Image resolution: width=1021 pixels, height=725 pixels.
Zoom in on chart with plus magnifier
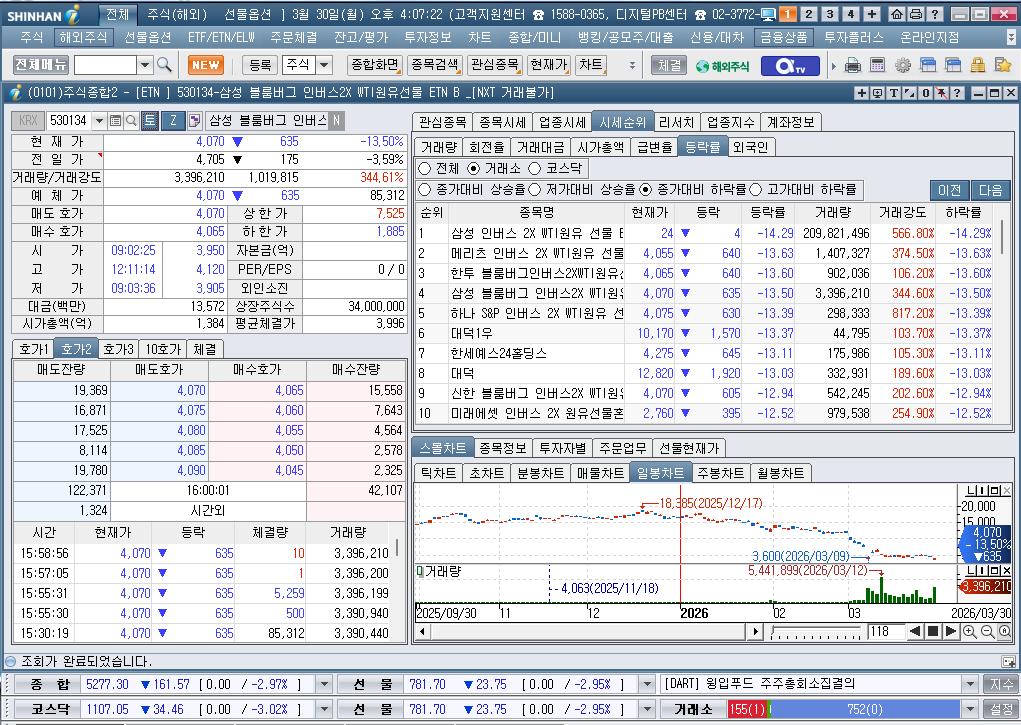(969, 631)
